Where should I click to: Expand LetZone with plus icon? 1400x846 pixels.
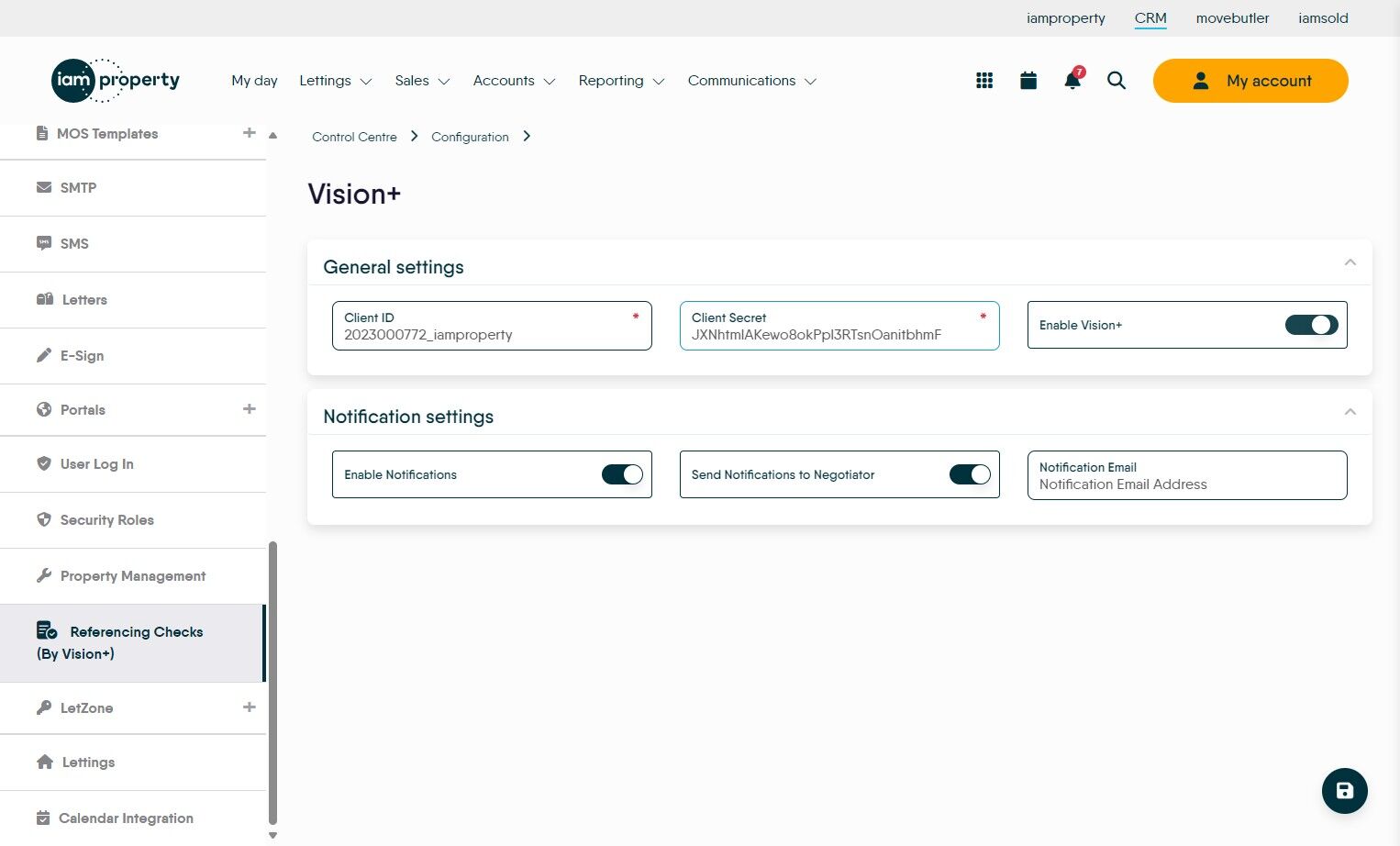[249, 707]
